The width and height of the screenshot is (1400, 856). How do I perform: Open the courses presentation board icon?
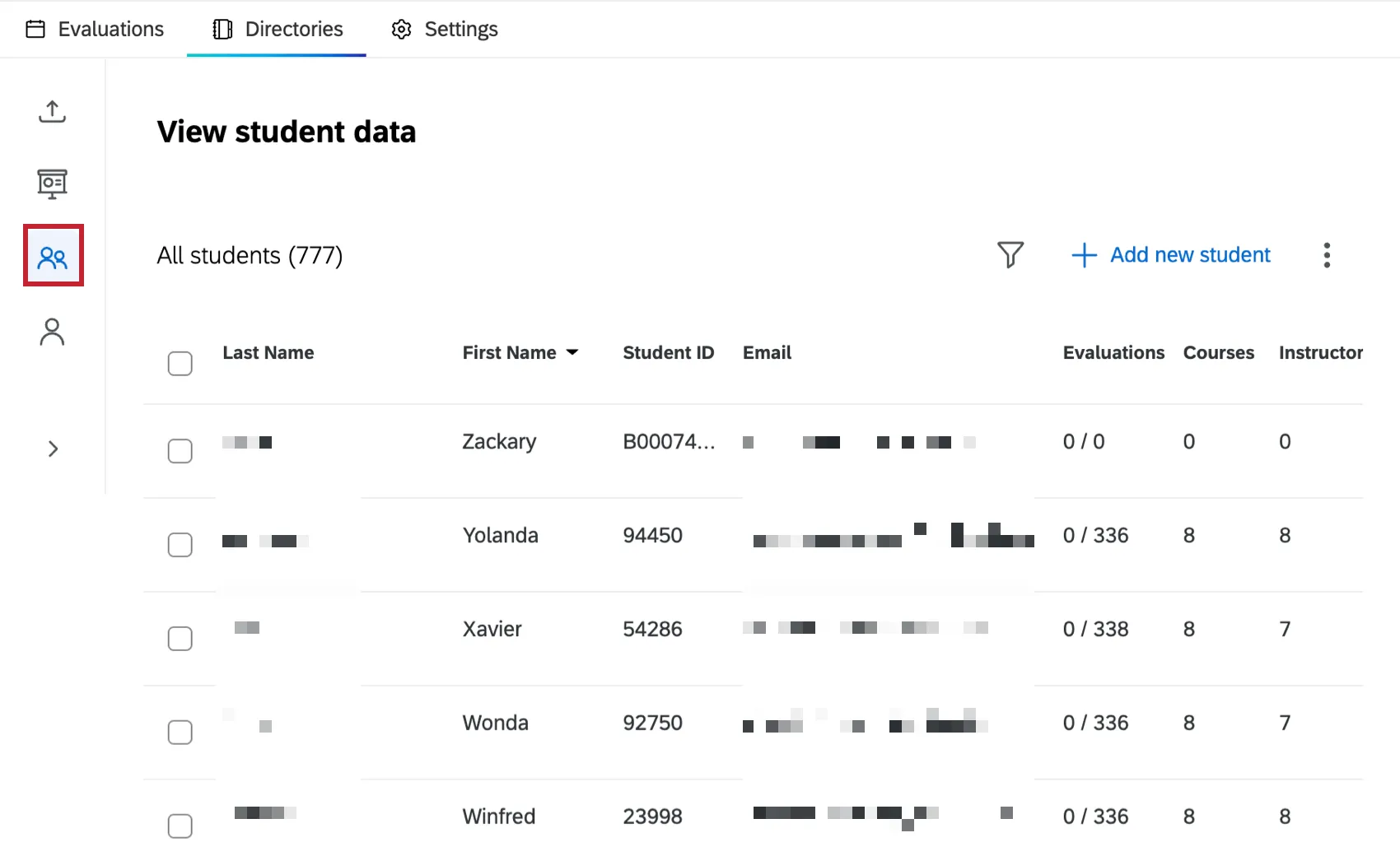[52, 184]
